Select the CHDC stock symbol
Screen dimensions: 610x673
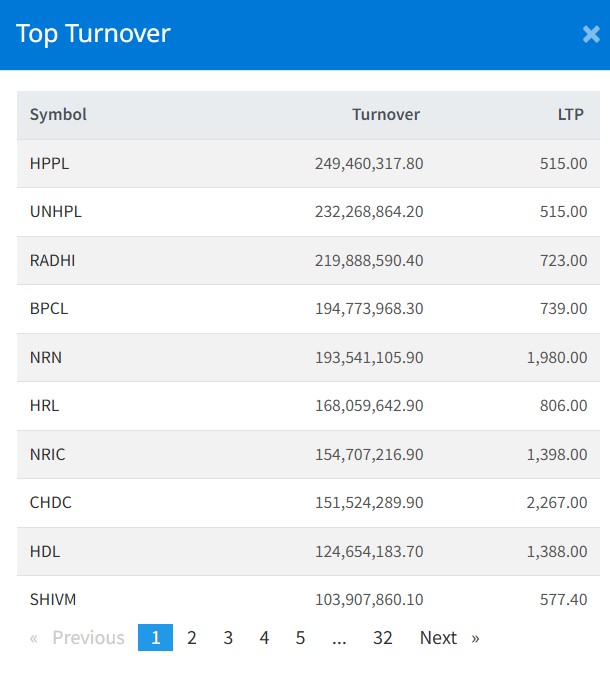[x=51, y=503]
